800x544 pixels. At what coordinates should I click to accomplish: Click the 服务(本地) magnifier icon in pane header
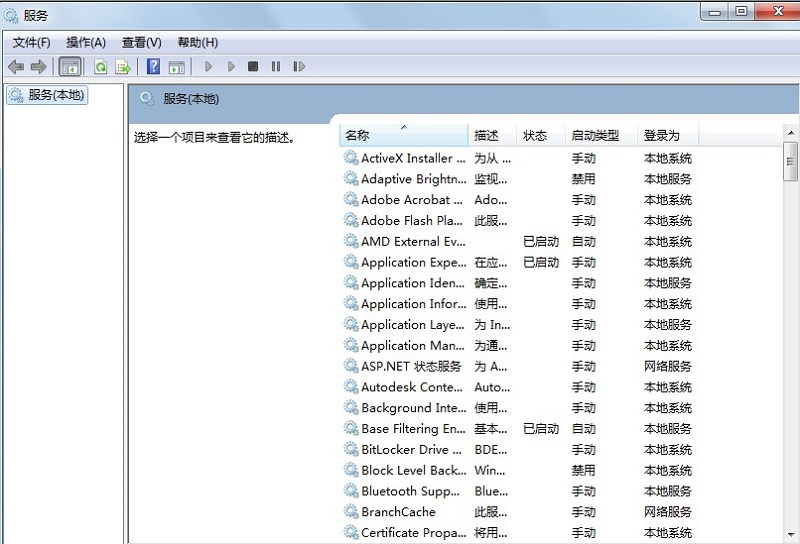tap(147, 98)
